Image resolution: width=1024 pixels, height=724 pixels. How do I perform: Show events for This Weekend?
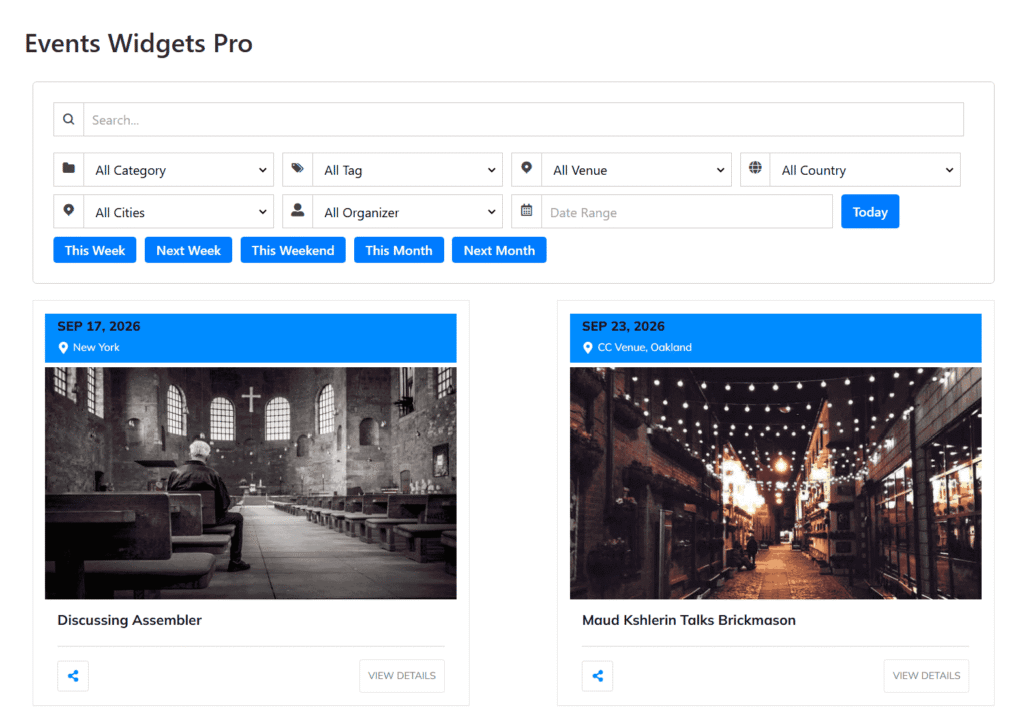tap(293, 250)
